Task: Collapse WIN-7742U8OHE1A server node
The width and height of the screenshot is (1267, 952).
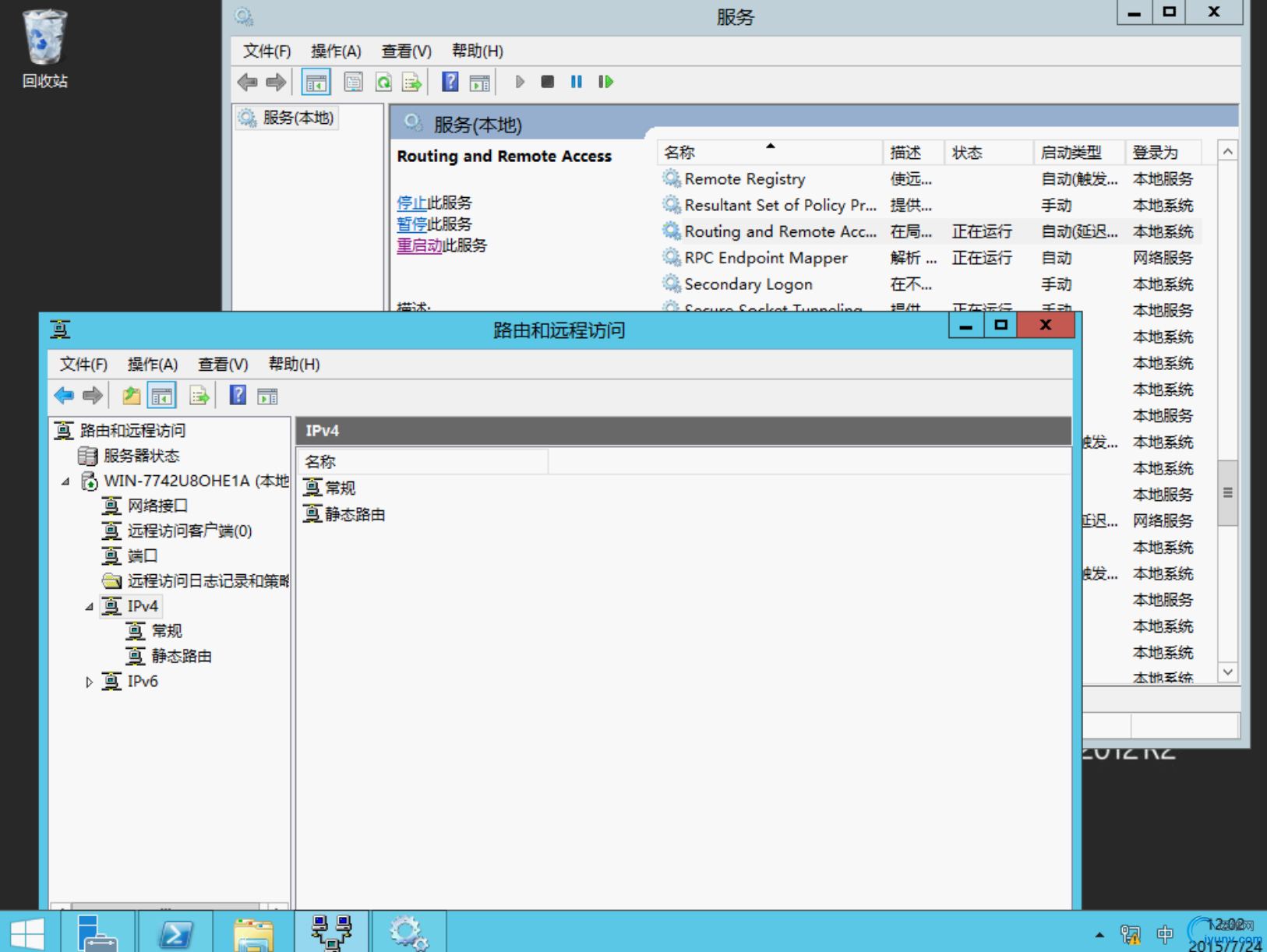Action: [x=66, y=481]
